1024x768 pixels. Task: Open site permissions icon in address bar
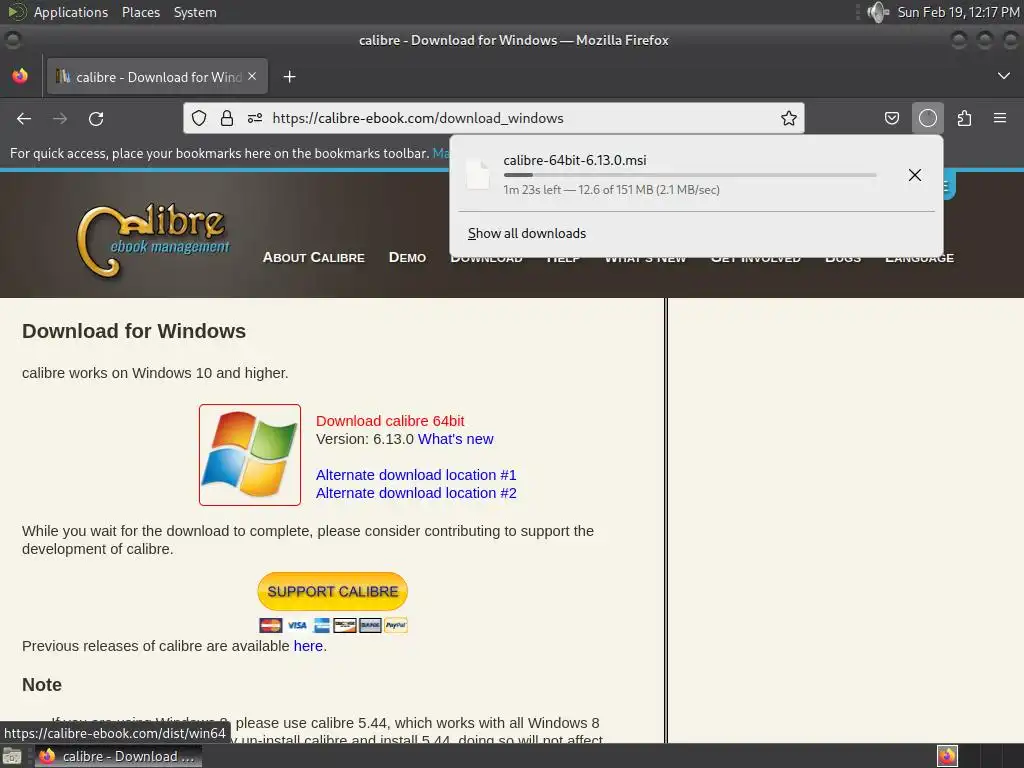[x=255, y=118]
